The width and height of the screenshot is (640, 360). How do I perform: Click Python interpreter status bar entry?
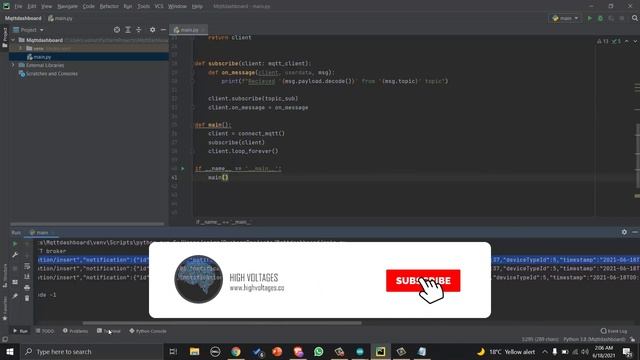click(x=594, y=340)
